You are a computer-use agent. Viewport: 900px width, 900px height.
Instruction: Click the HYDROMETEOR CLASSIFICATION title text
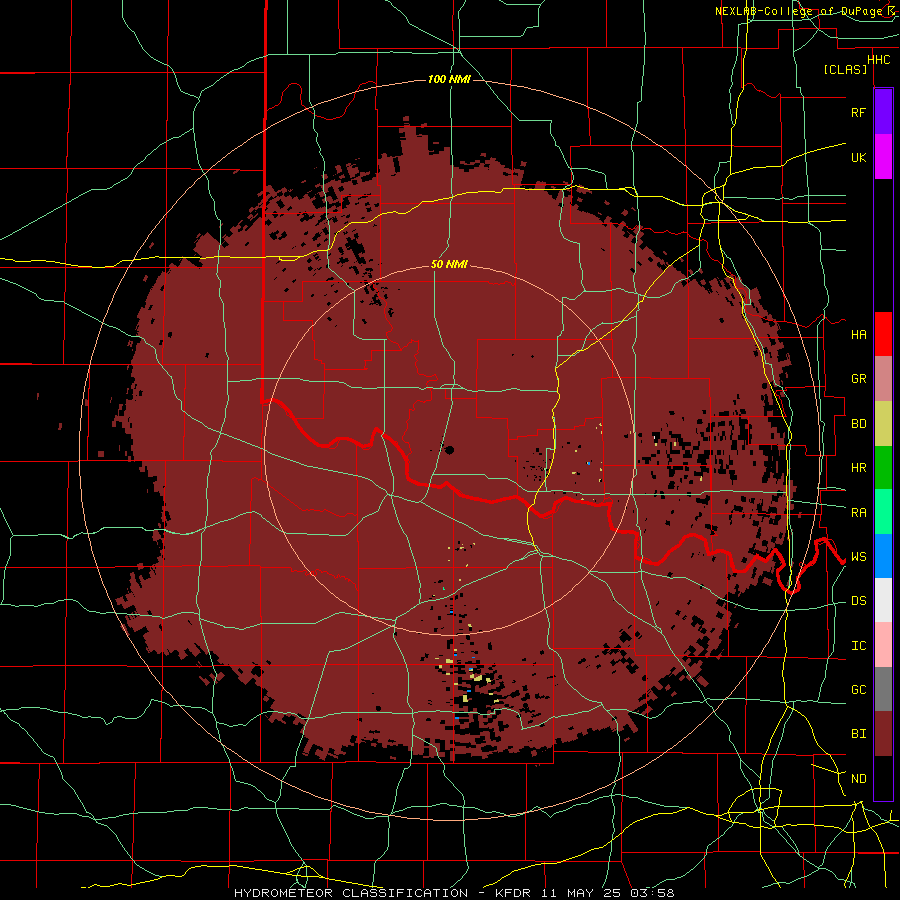351,893
